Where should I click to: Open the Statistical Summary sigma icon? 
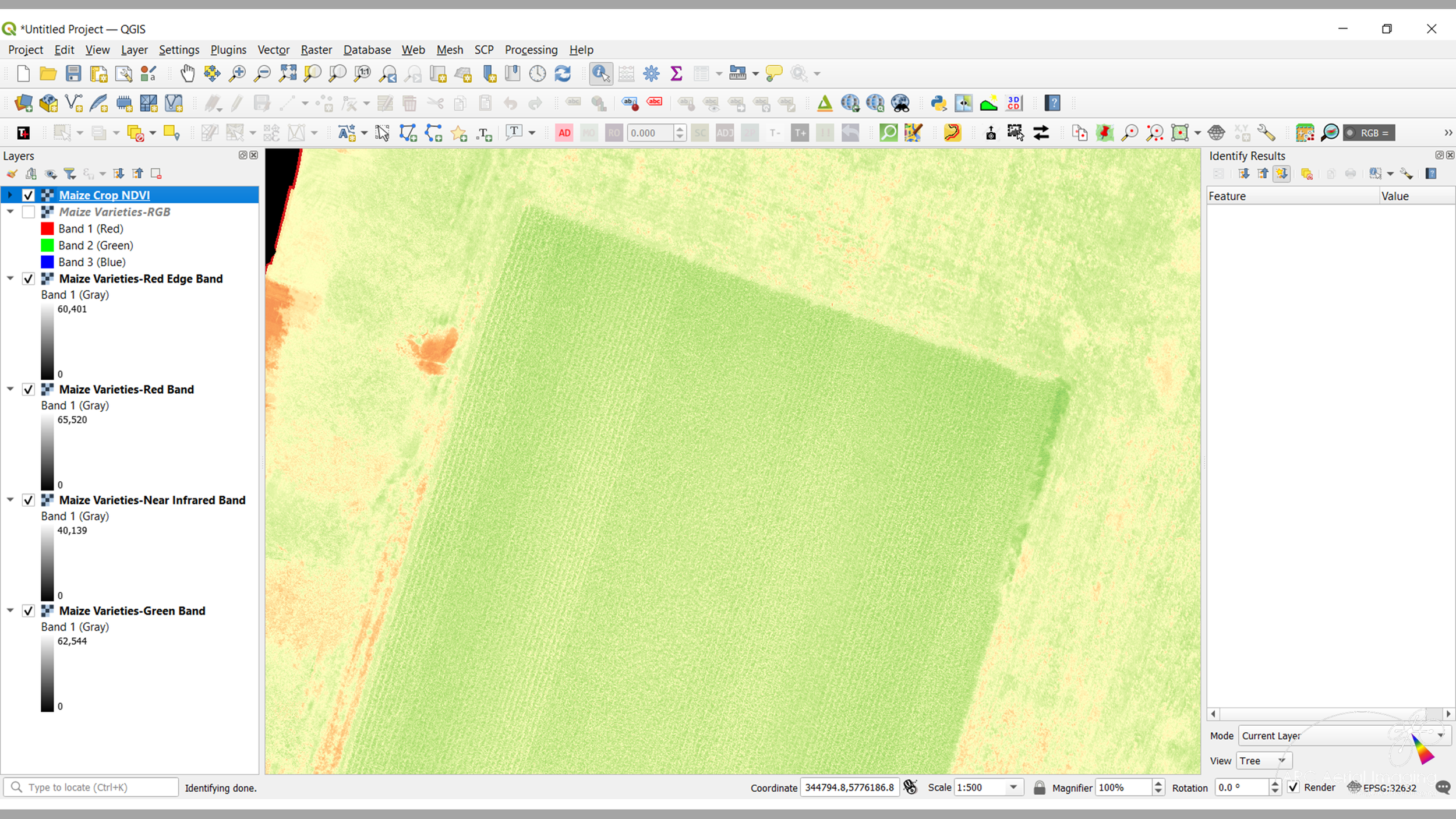(x=676, y=73)
